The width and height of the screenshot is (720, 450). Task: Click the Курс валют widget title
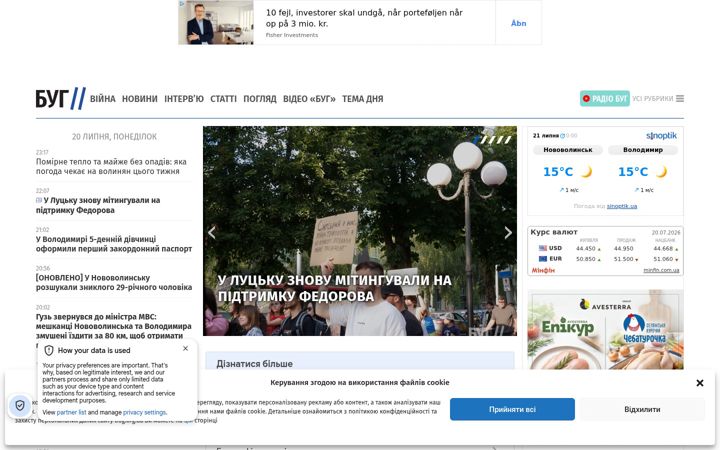point(554,232)
